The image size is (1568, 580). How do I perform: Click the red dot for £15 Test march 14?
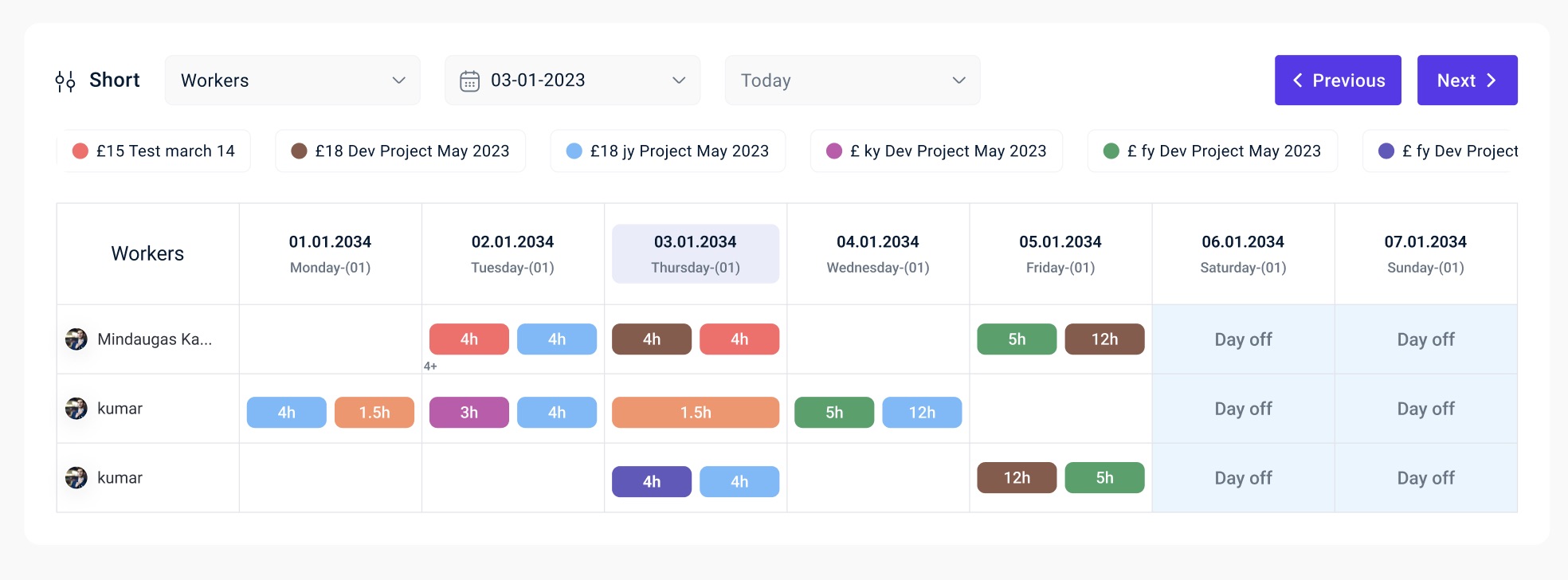[80, 151]
